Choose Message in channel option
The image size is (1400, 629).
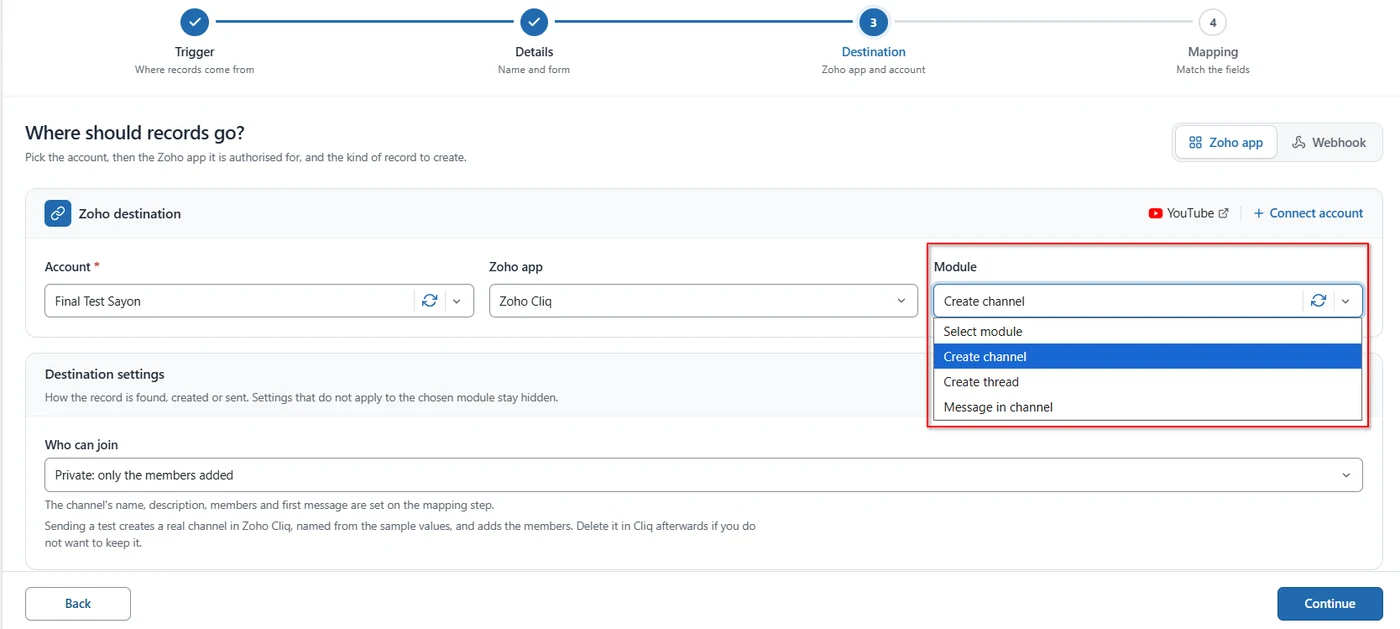[x=1148, y=407]
